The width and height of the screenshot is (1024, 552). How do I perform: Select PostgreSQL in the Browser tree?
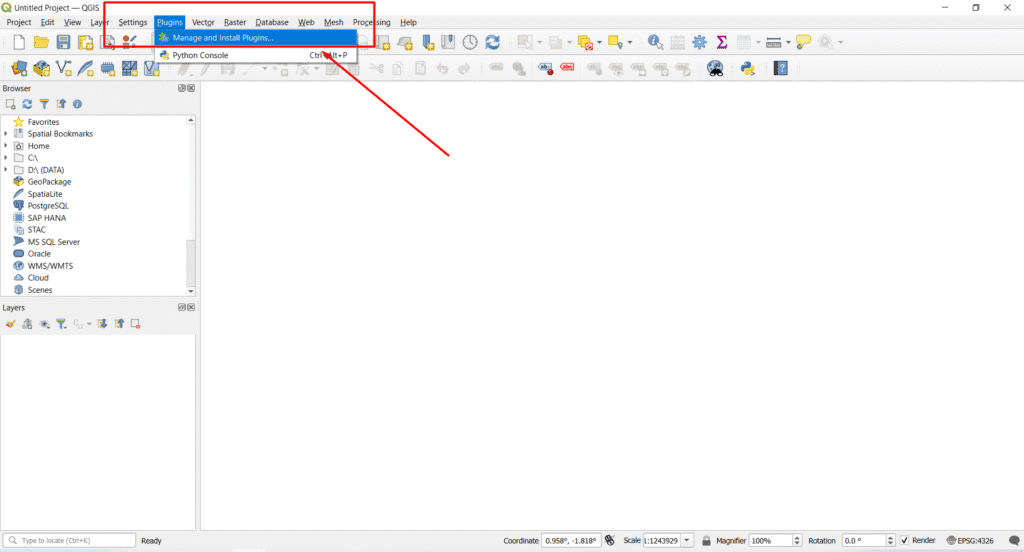click(x=48, y=206)
